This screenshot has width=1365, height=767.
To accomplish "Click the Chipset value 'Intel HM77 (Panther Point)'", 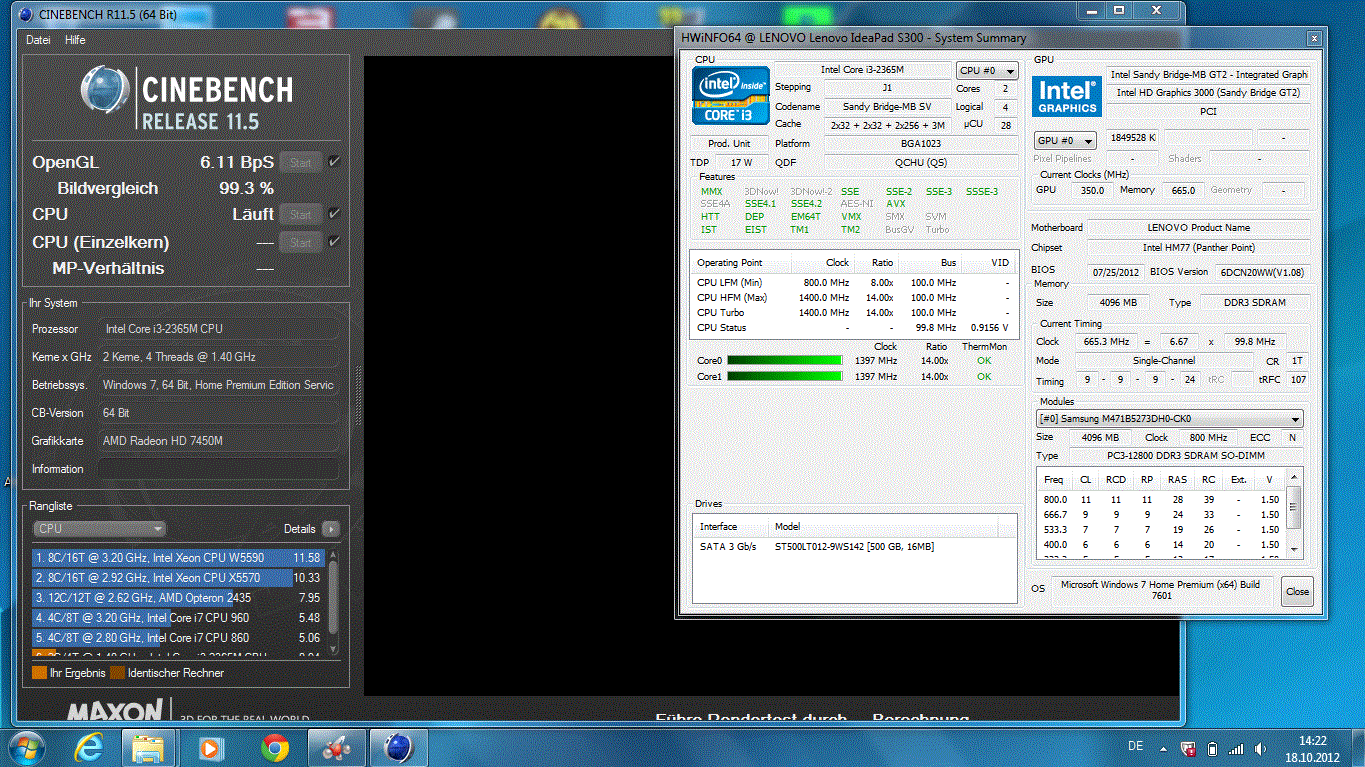I will click(x=1198, y=247).
